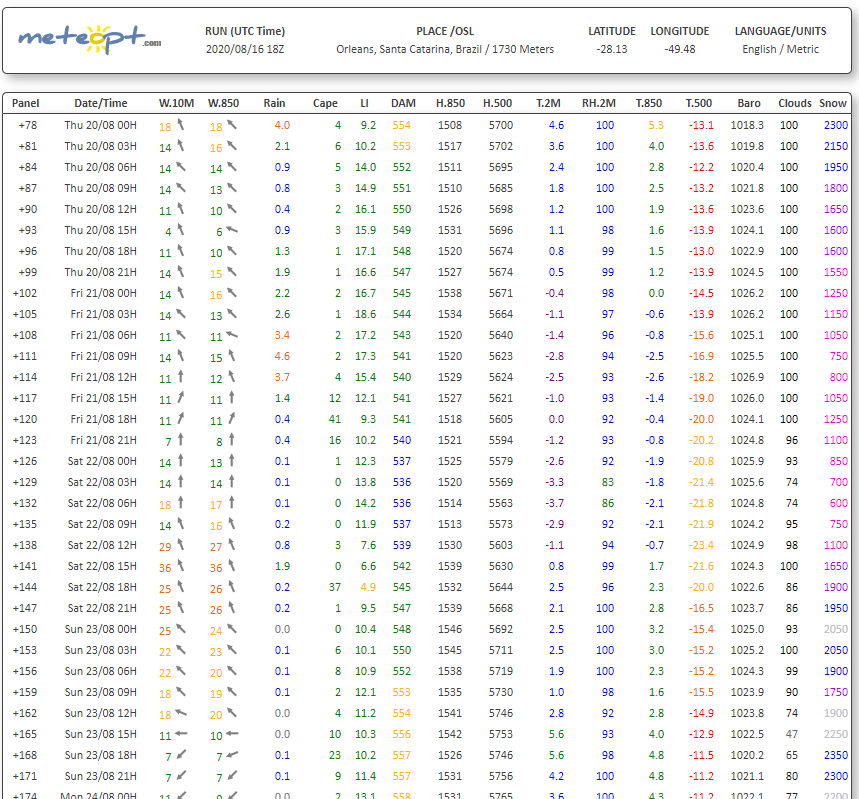
Task: Click the DAM column header
Action: click(x=403, y=103)
